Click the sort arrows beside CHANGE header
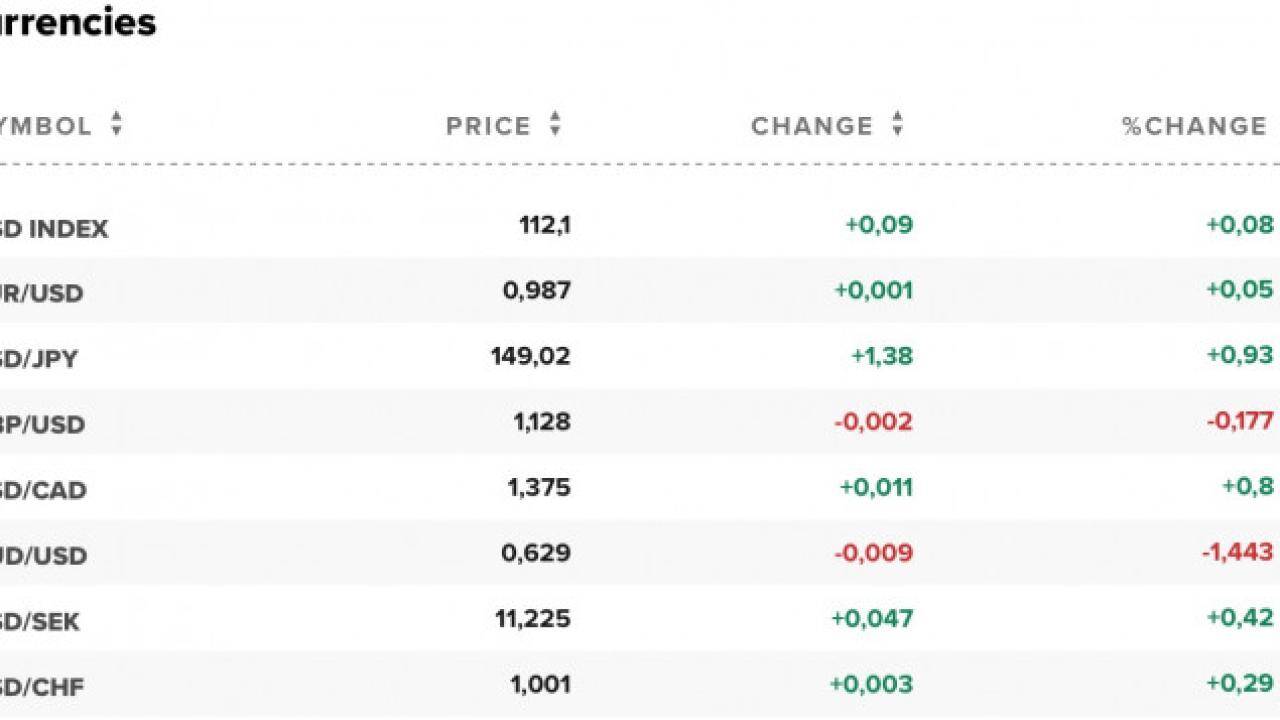The image size is (1280, 720). (897, 125)
